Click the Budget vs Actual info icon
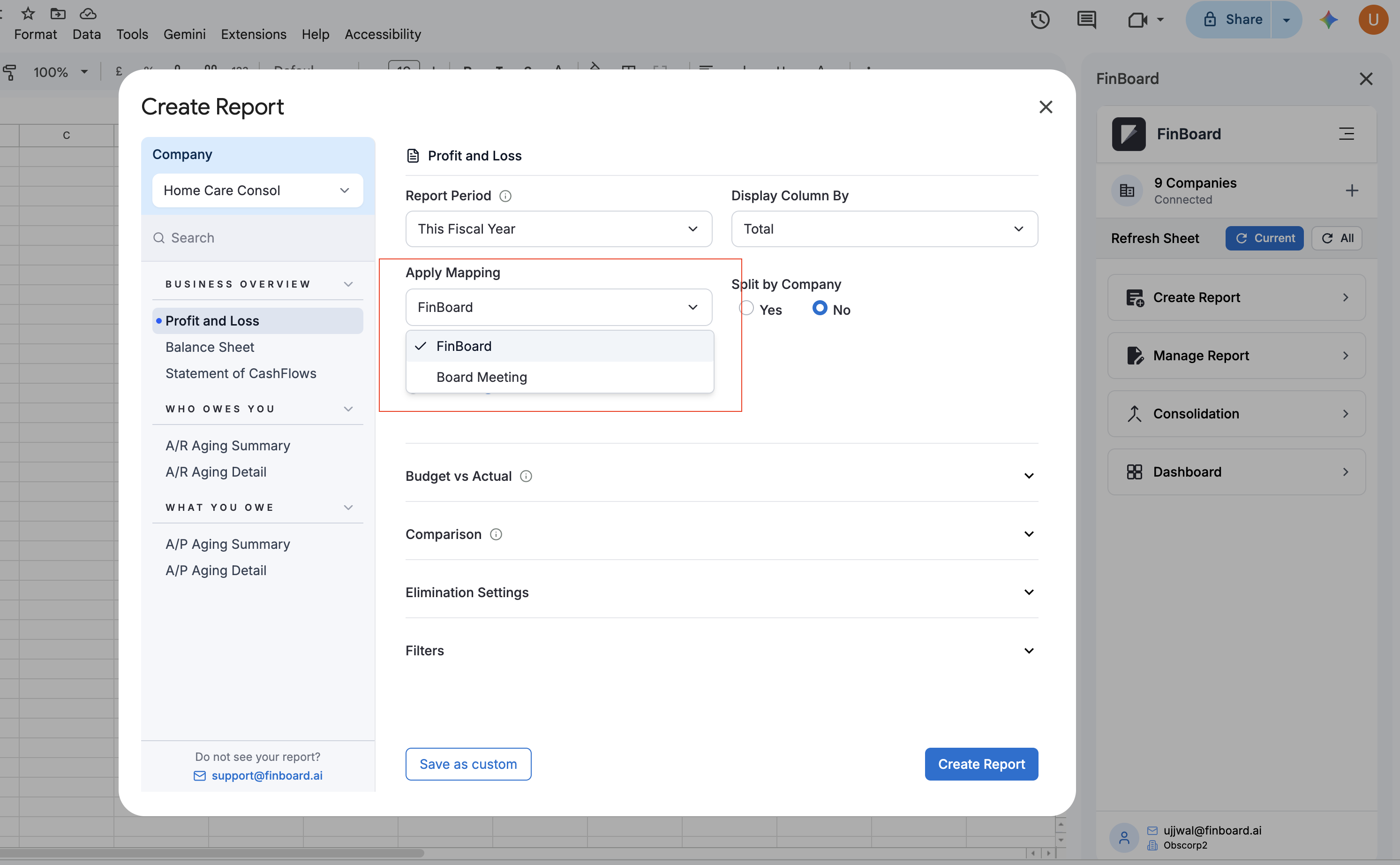 pos(526,476)
